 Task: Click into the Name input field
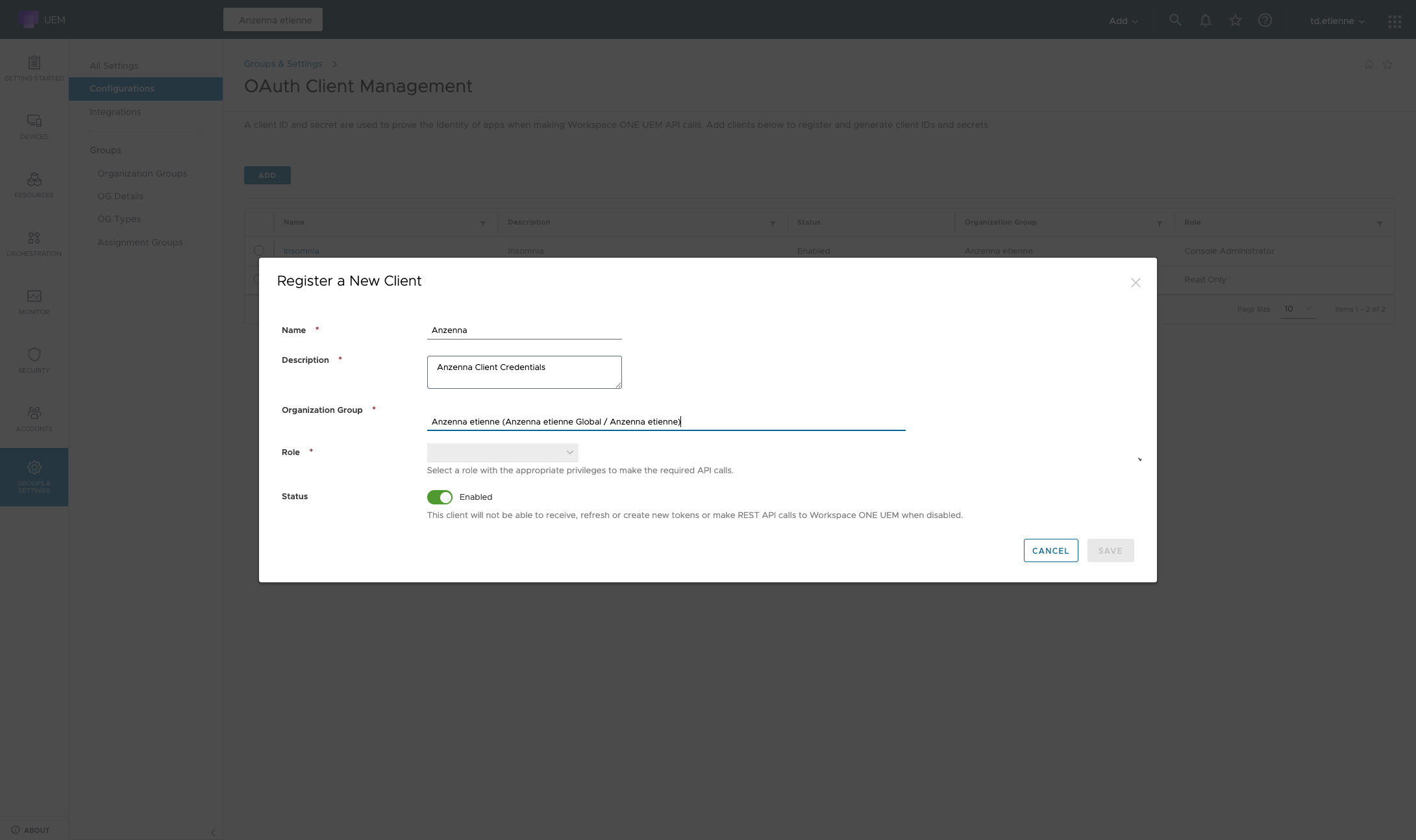524,330
